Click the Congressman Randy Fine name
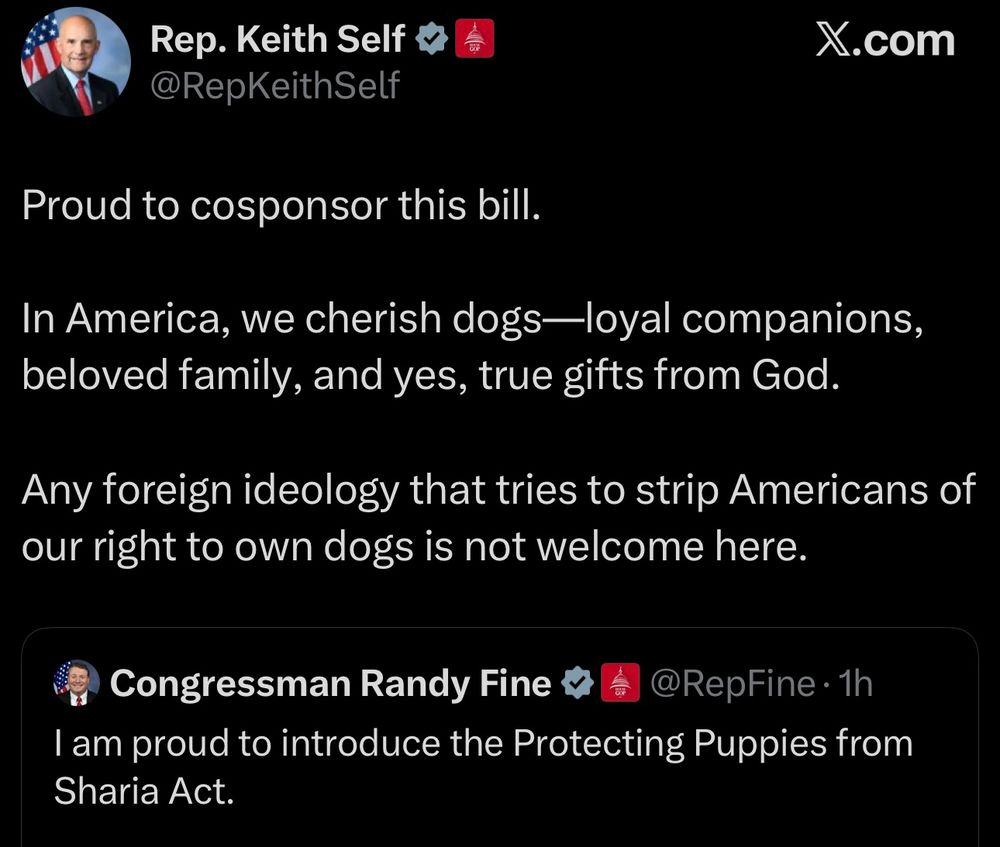 click(330, 683)
